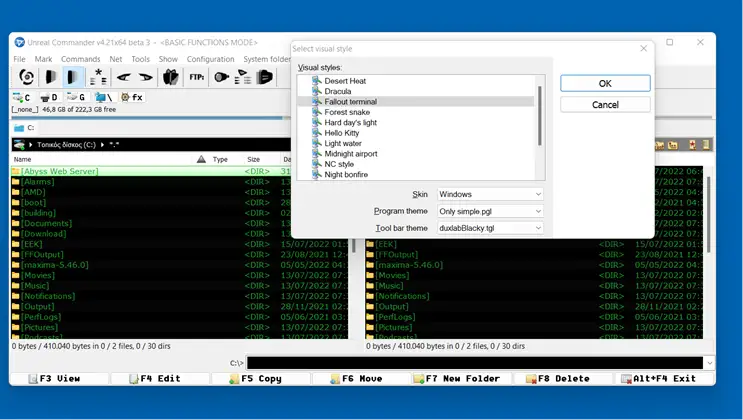Image resolution: width=743 pixels, height=420 pixels.
Task: Open the Configuration menu
Action: [210, 59]
